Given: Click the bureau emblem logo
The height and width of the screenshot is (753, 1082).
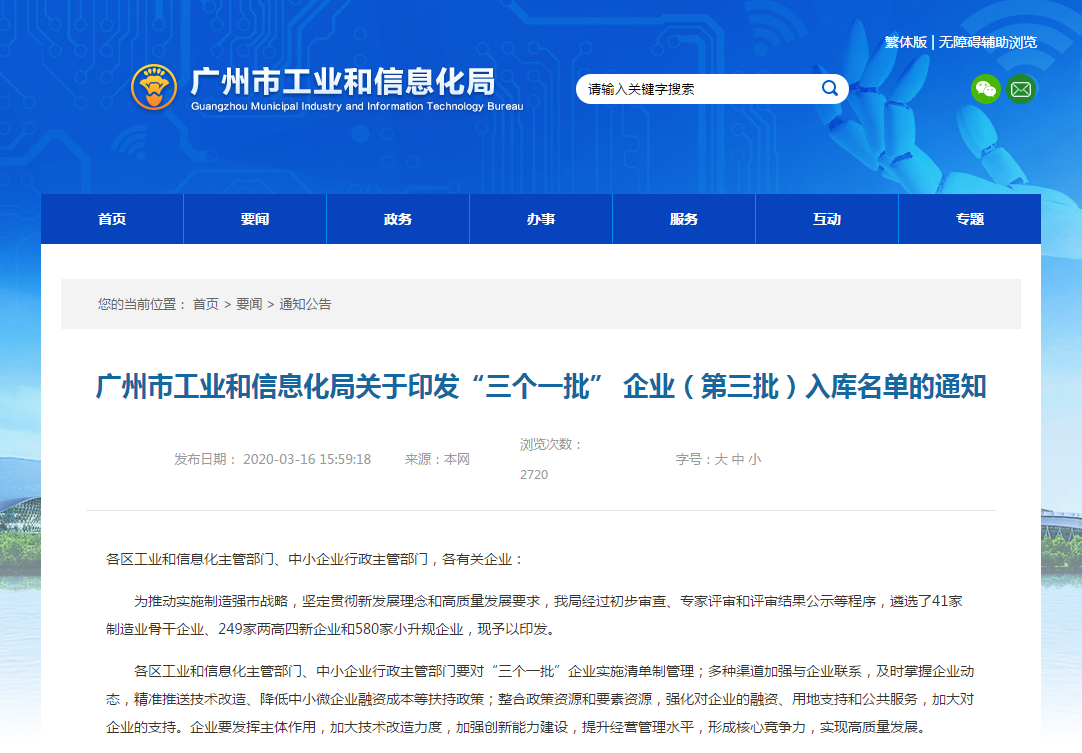Looking at the screenshot, I should point(154,87).
